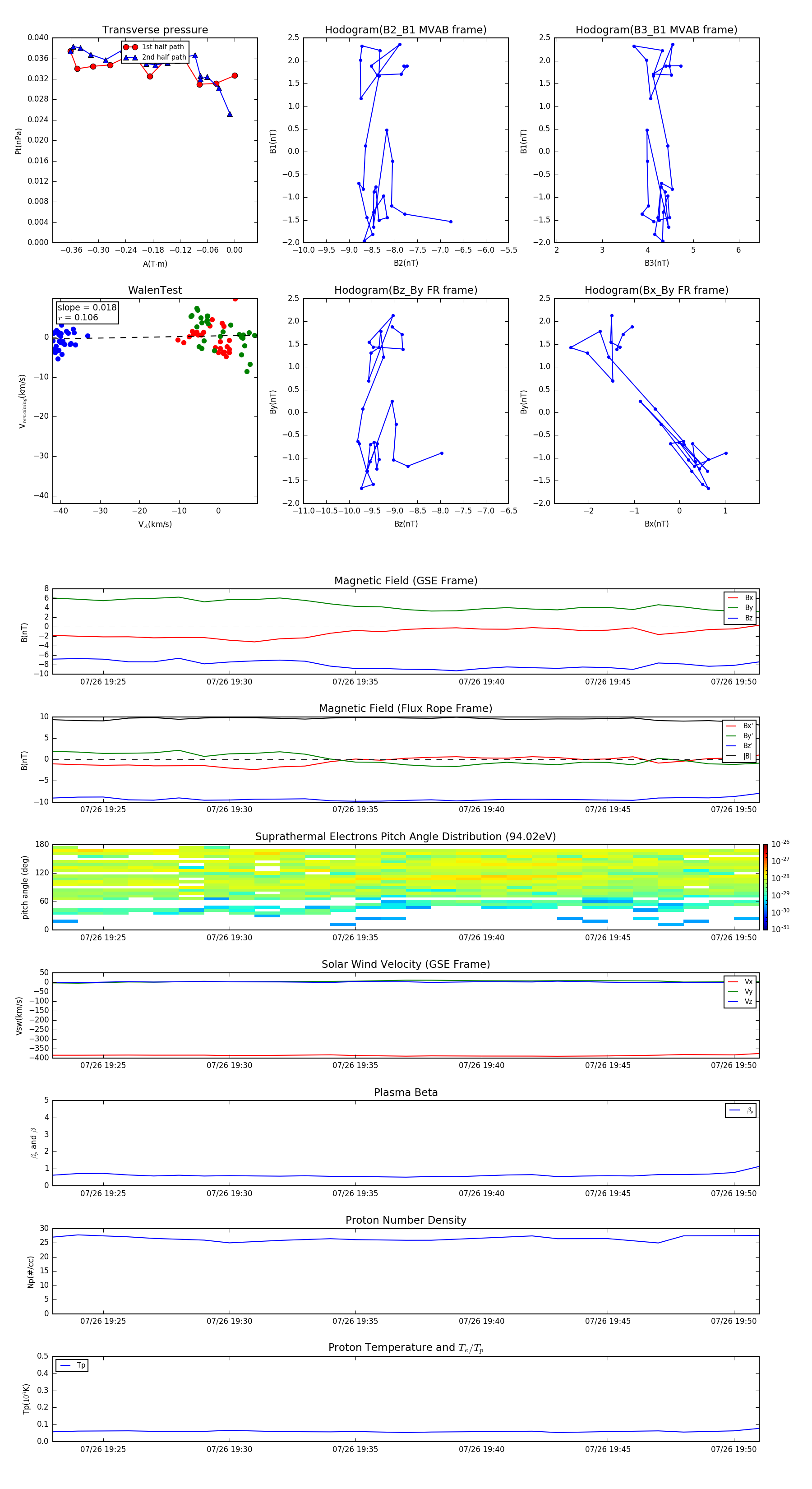
Task: Click the Bz legend entry in GSE plot
Action: pyautogui.click(x=741, y=618)
